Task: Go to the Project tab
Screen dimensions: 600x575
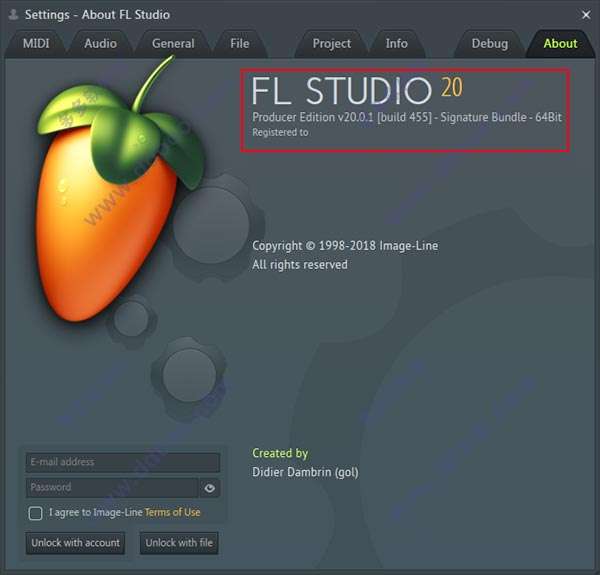Action: pyautogui.click(x=331, y=44)
